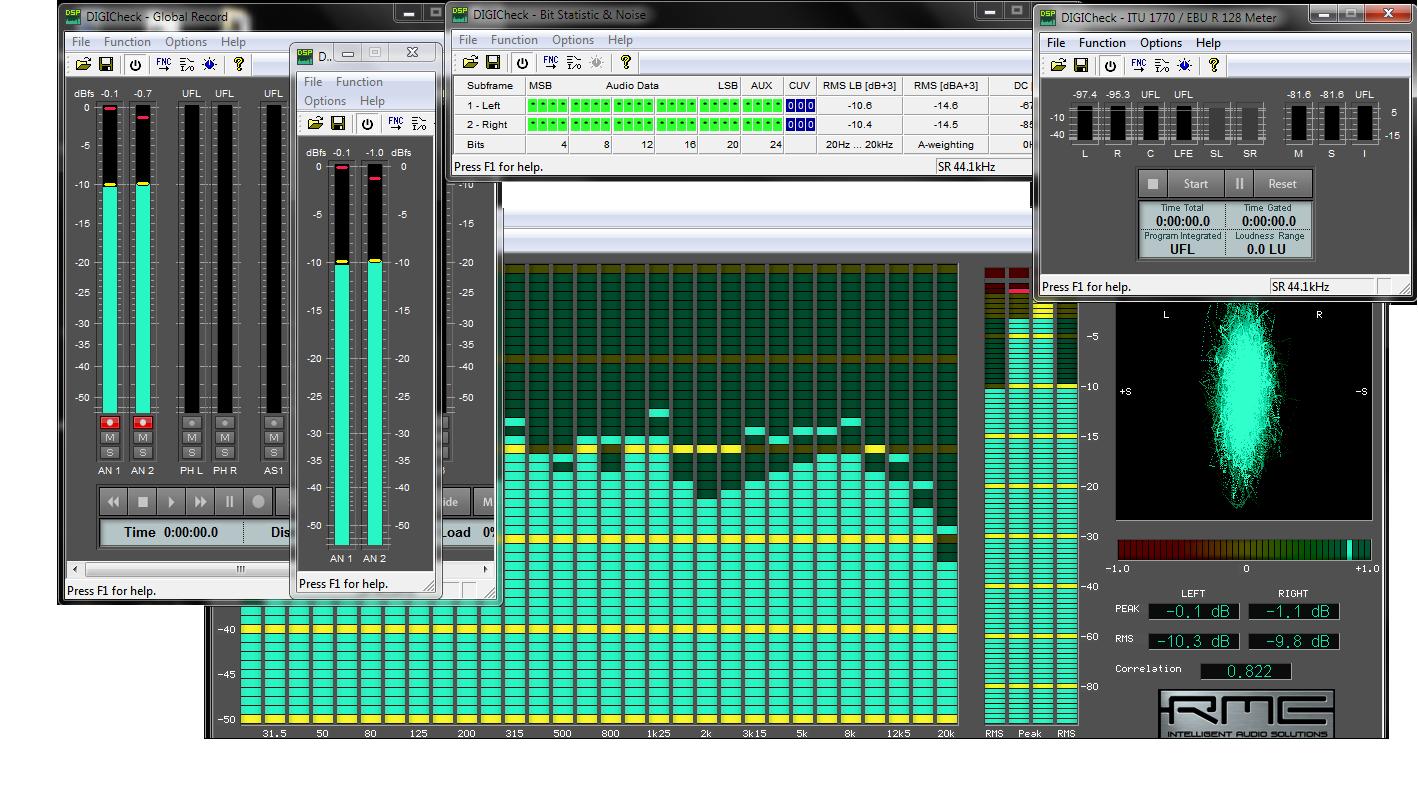Open input/output settings icon in Bit Statistic toolbar
Screen dimensions: 1418x790
tap(574, 62)
